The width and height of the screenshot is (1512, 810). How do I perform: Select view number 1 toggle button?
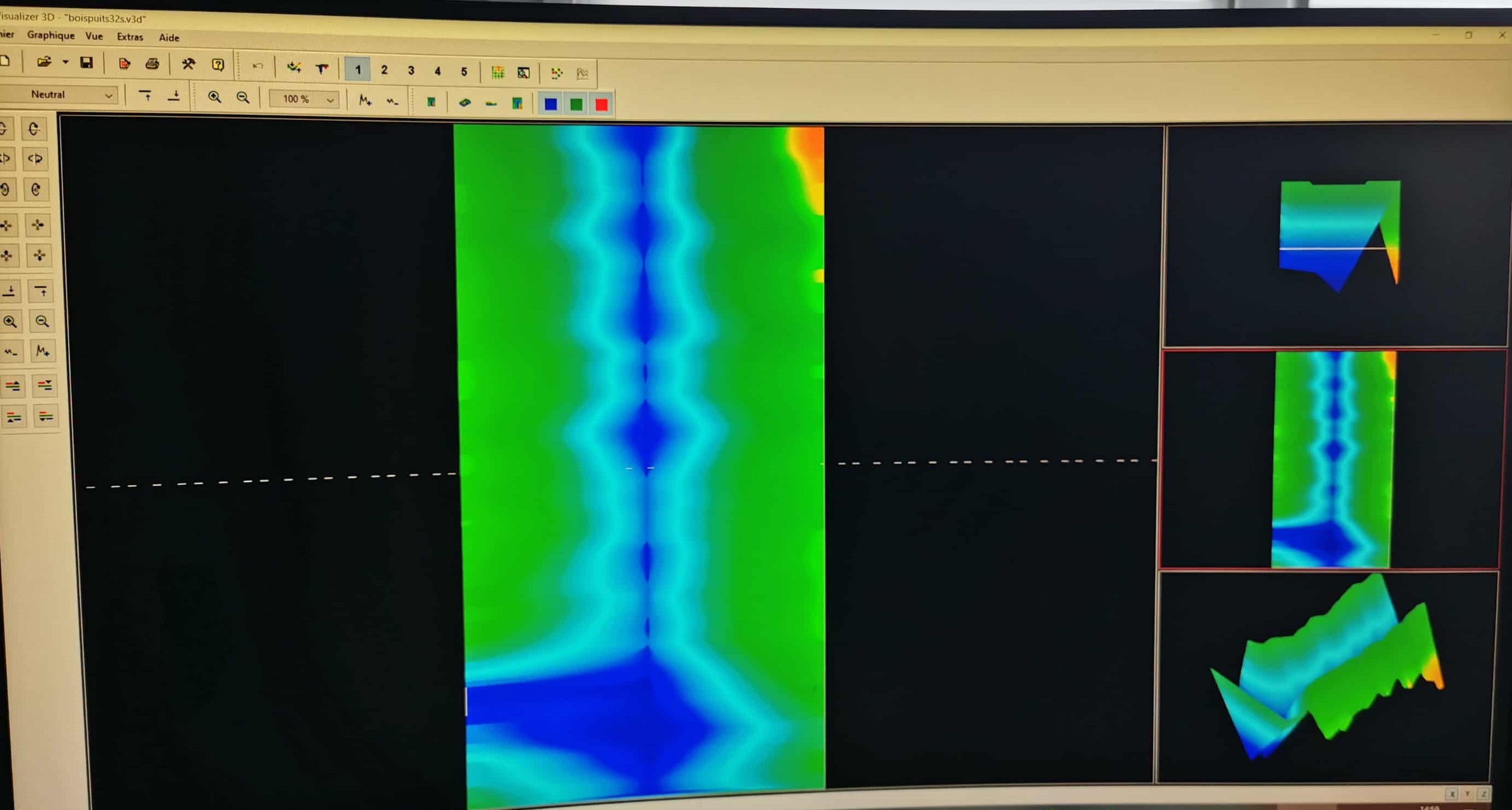tap(358, 70)
